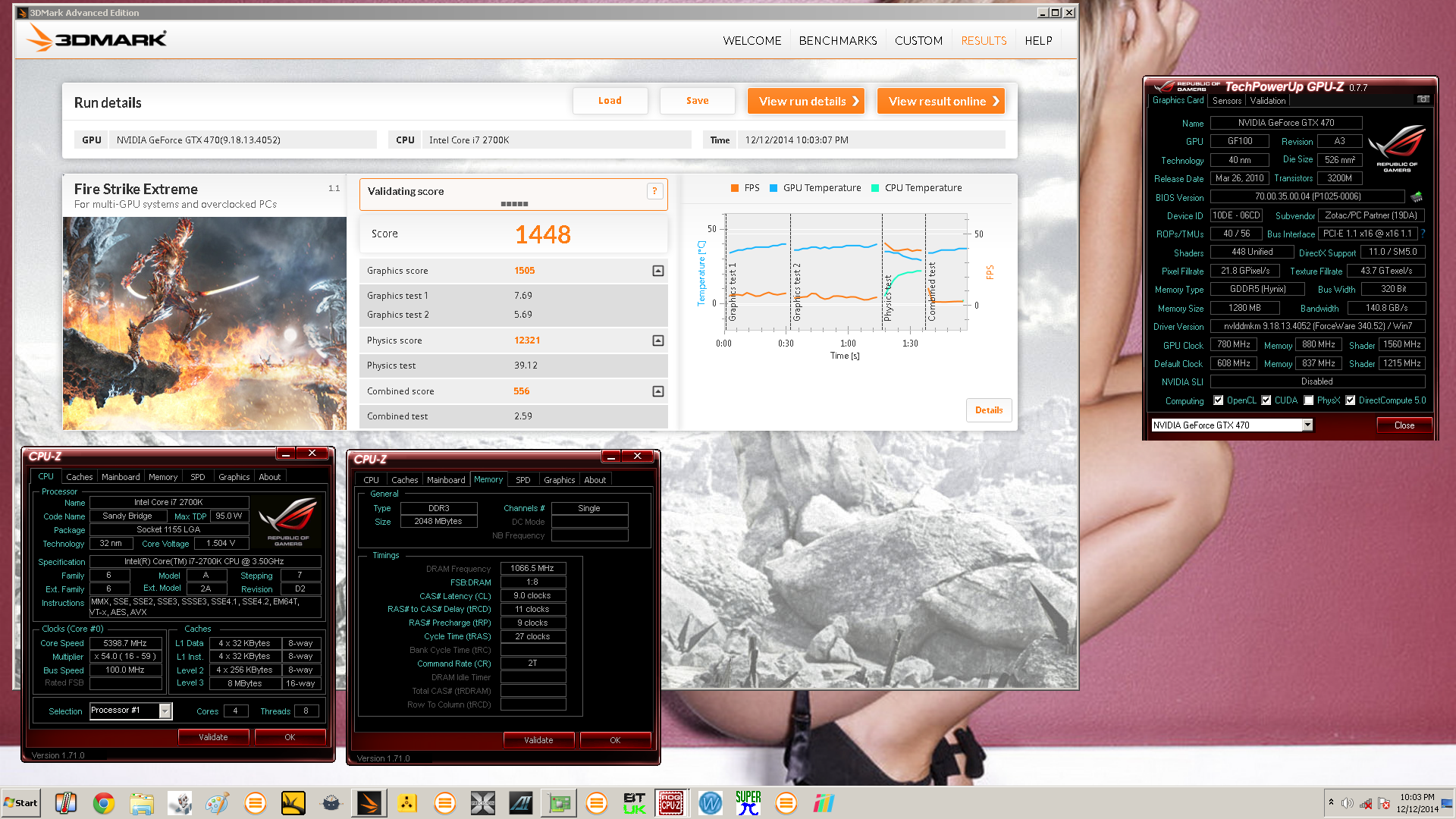Click the 3DMark logo in the header
The image size is (1456, 819).
click(x=96, y=38)
